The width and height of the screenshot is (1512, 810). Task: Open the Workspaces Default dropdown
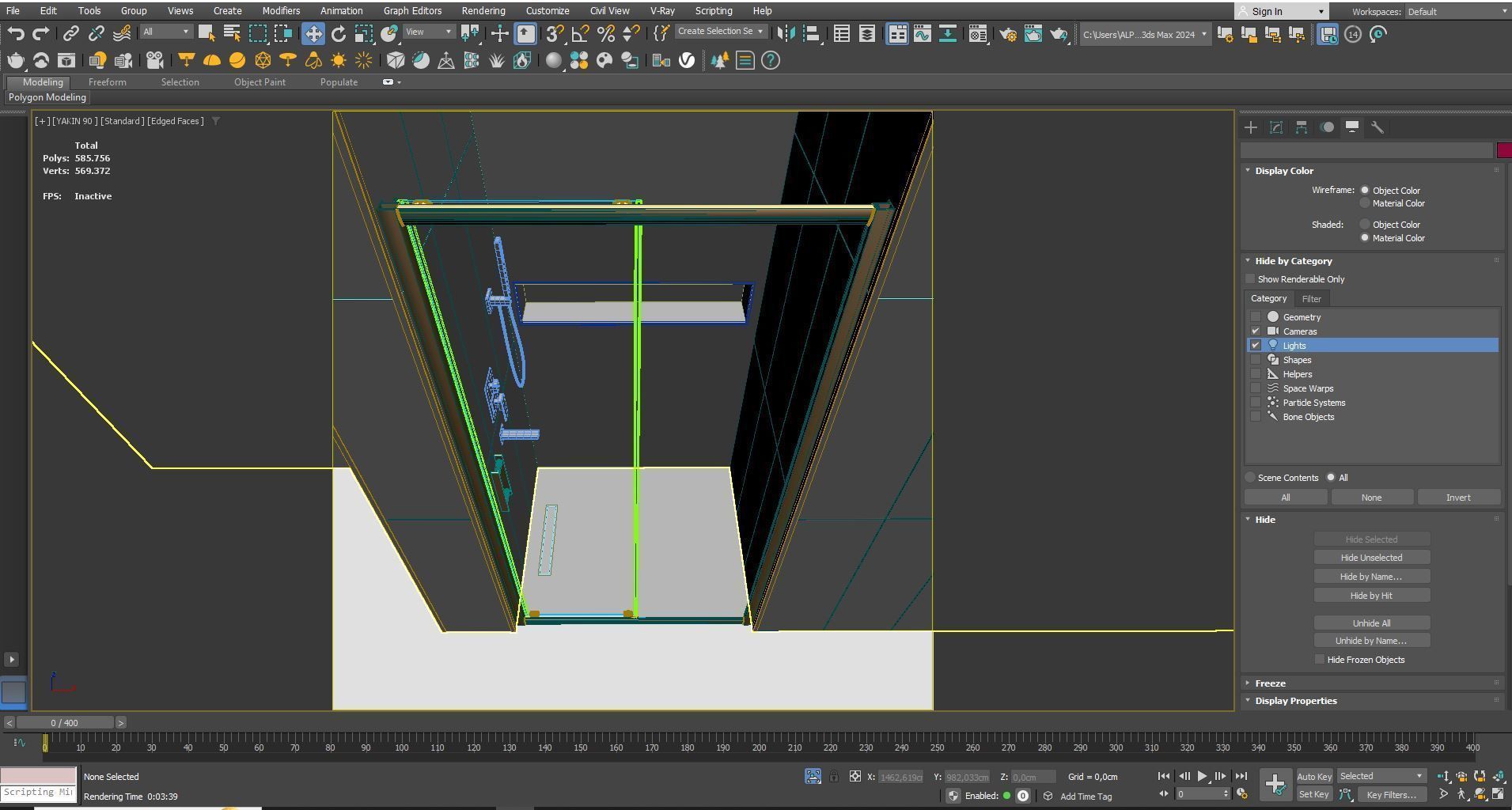1457,11
